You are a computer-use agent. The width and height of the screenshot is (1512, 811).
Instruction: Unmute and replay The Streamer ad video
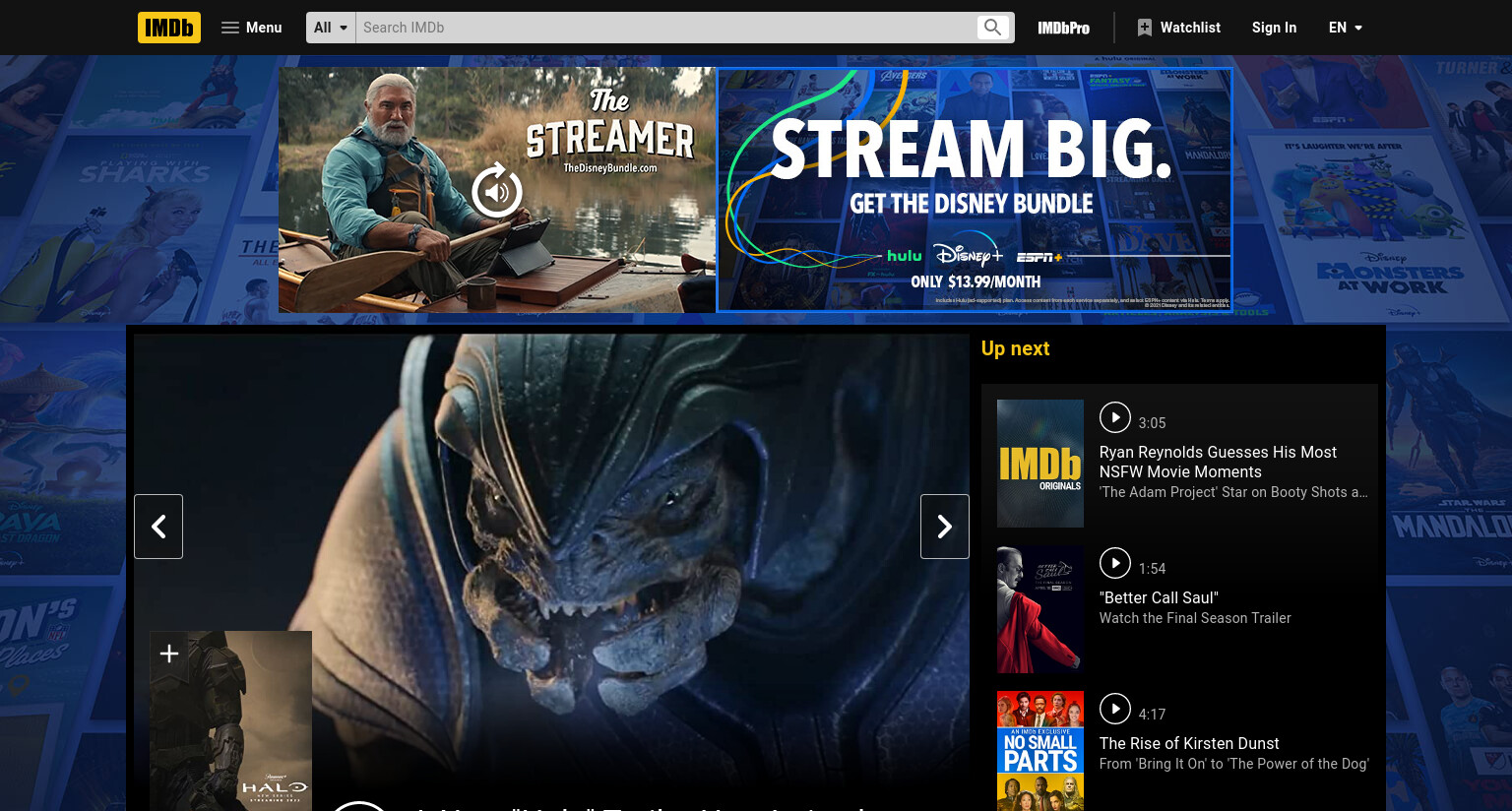[497, 191]
